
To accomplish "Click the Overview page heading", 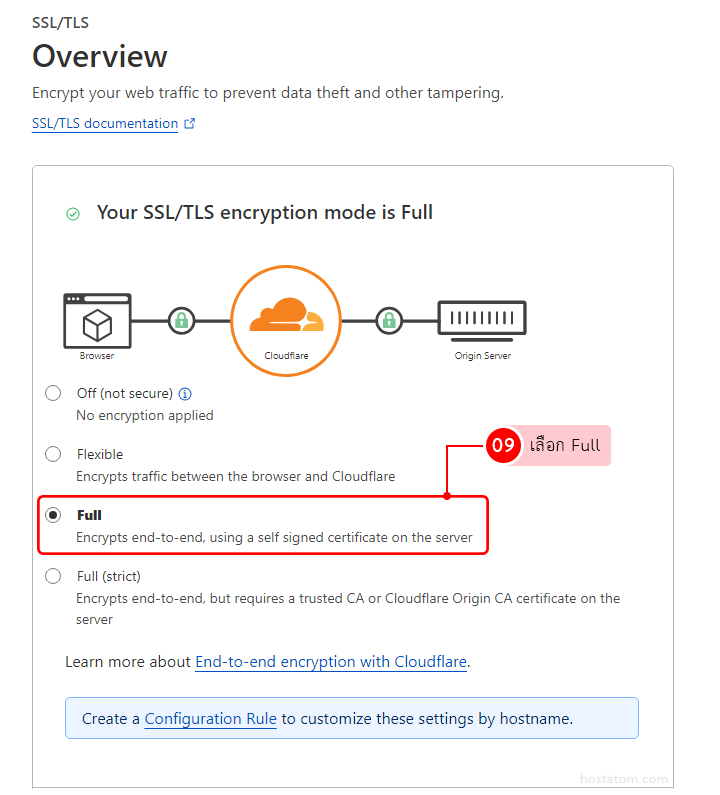I will pyautogui.click(x=100, y=56).
